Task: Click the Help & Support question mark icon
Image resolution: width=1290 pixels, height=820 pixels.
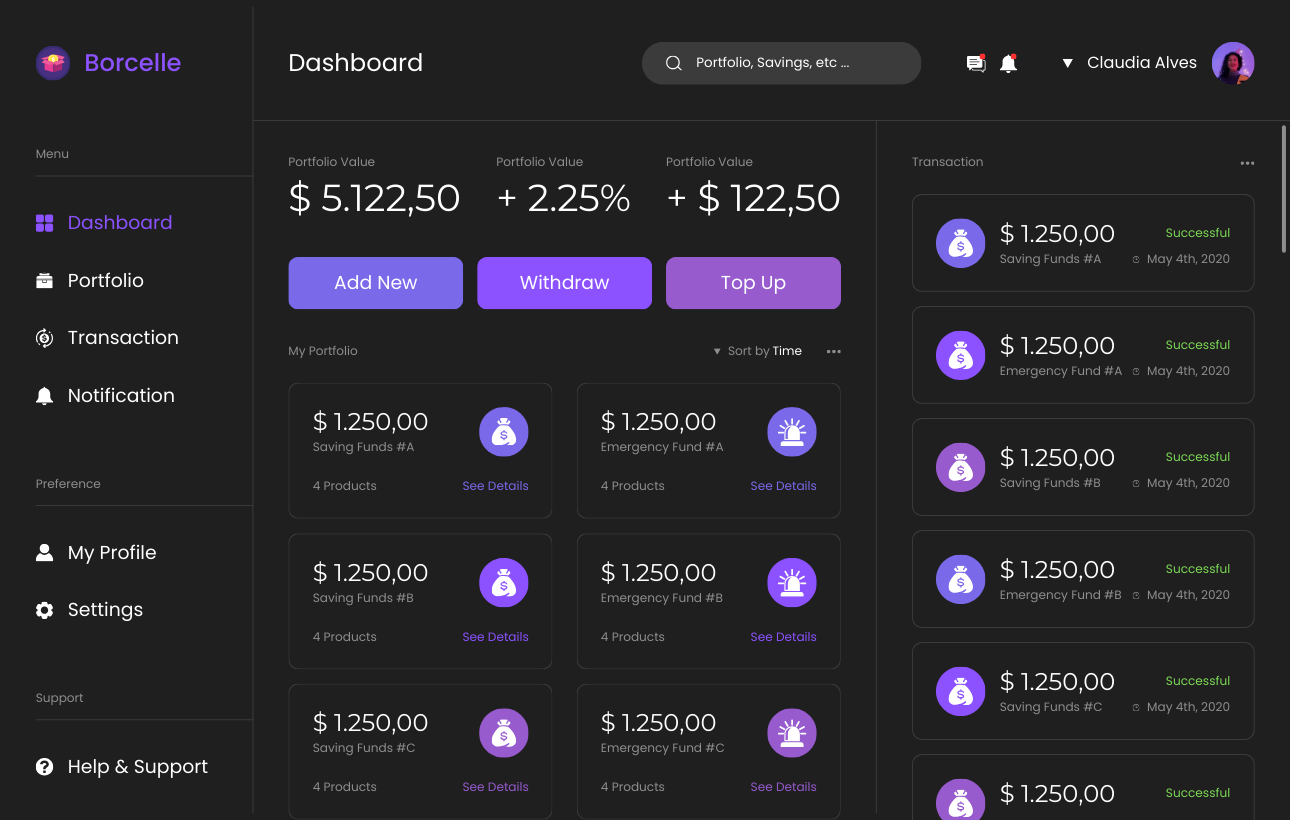Action: (x=44, y=766)
